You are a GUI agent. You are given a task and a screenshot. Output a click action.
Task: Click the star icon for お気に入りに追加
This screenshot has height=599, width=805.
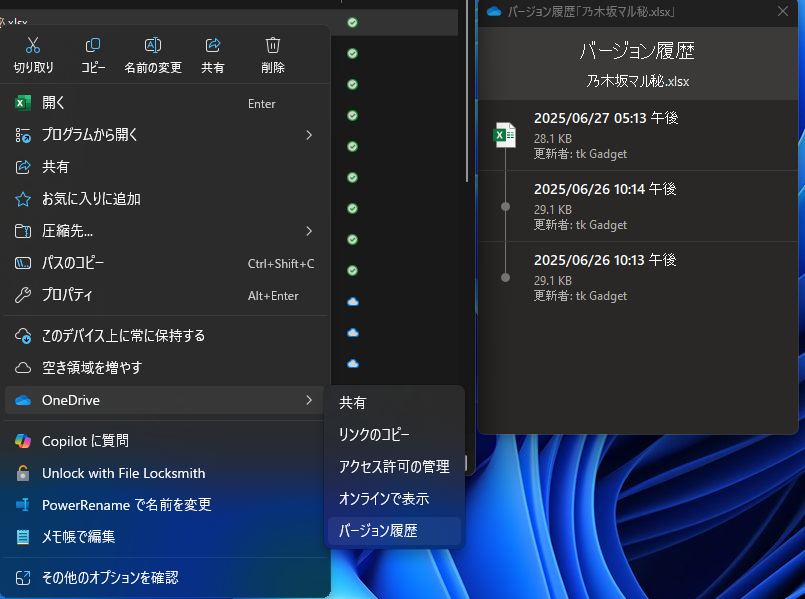[23, 199]
